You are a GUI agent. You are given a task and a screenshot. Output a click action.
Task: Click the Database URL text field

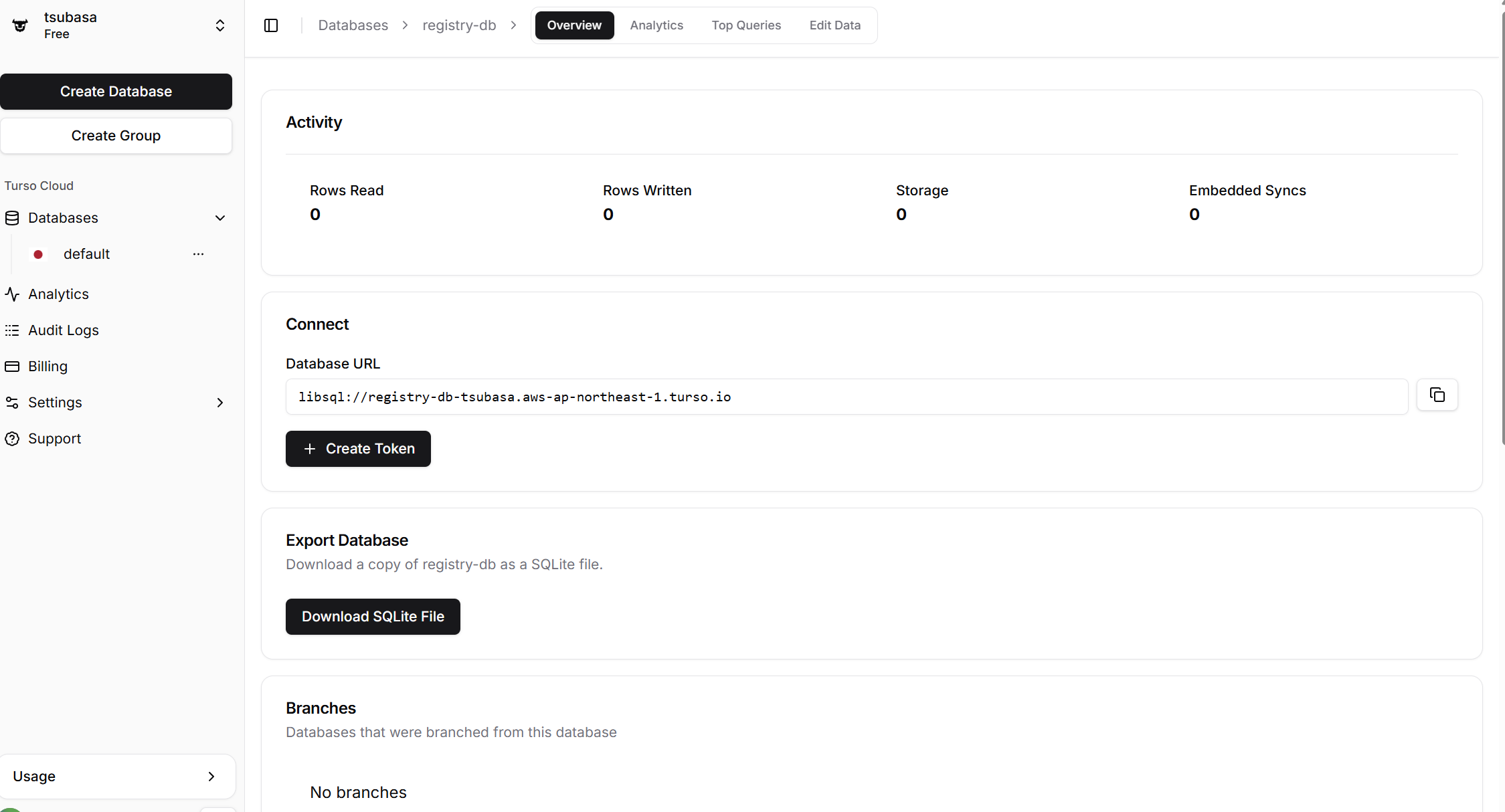click(x=847, y=397)
